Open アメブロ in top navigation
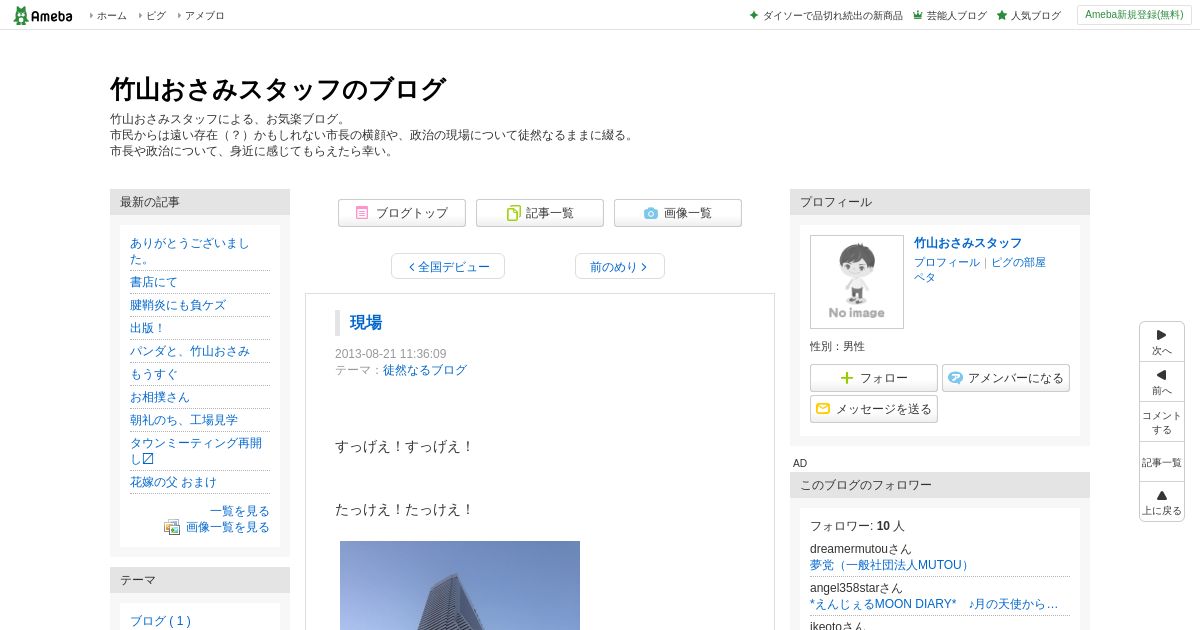 tap(204, 16)
